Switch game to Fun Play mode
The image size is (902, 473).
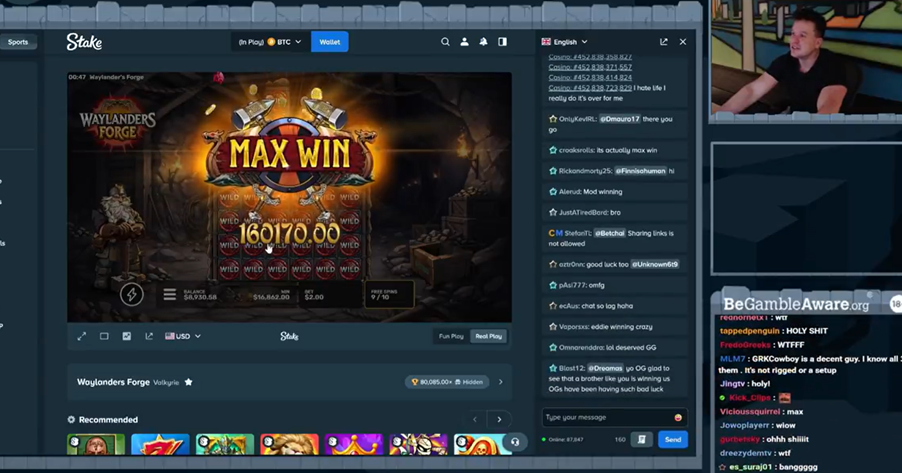[451, 336]
